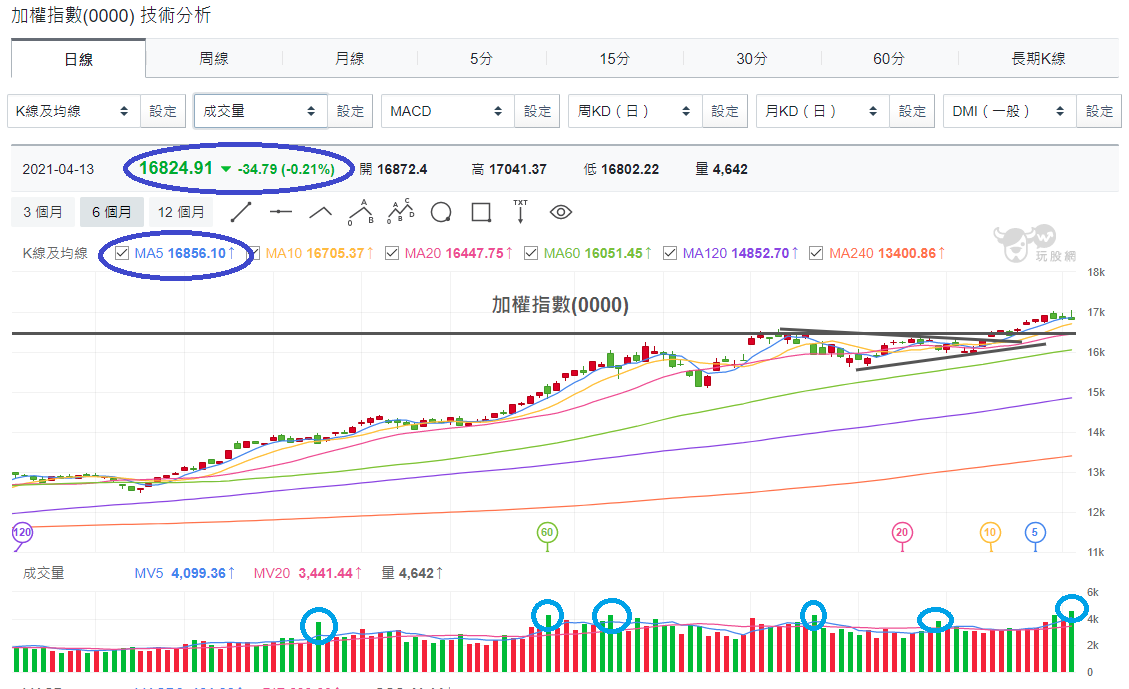Click 設定 next to DMI(一般)

[1099, 111]
